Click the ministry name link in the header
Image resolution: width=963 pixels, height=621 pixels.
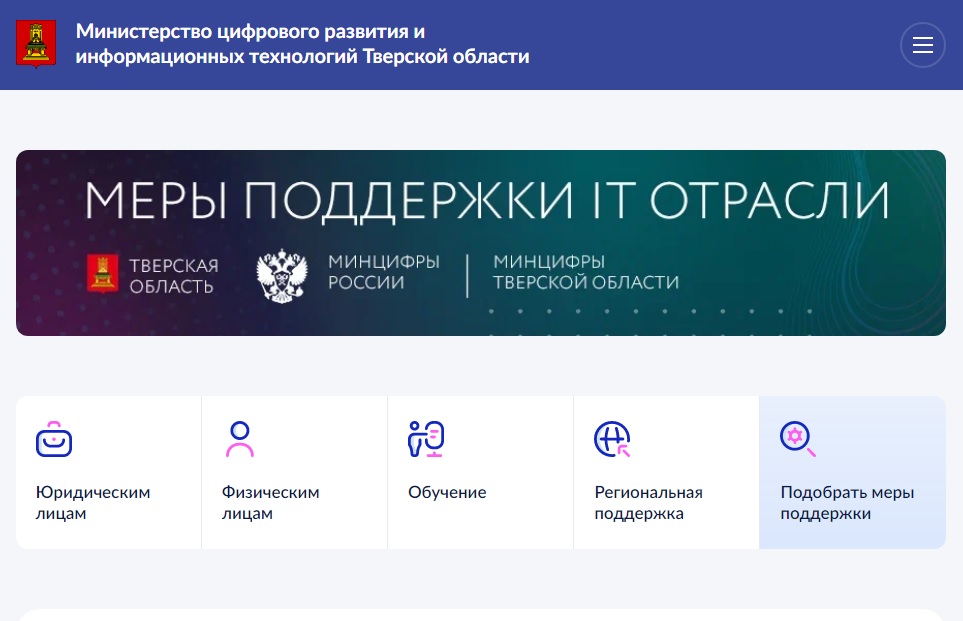[x=302, y=44]
